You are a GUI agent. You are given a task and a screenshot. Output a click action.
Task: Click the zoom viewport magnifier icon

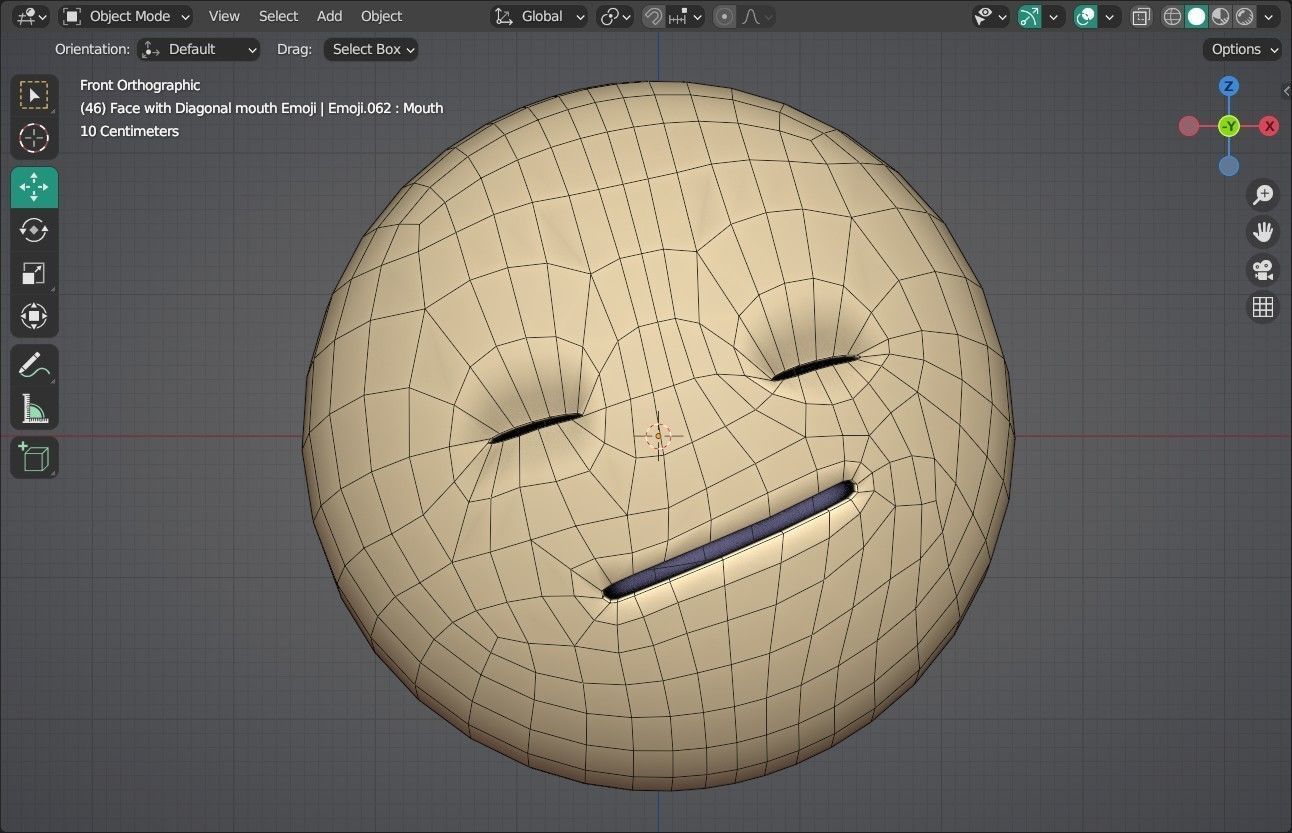click(x=1263, y=194)
